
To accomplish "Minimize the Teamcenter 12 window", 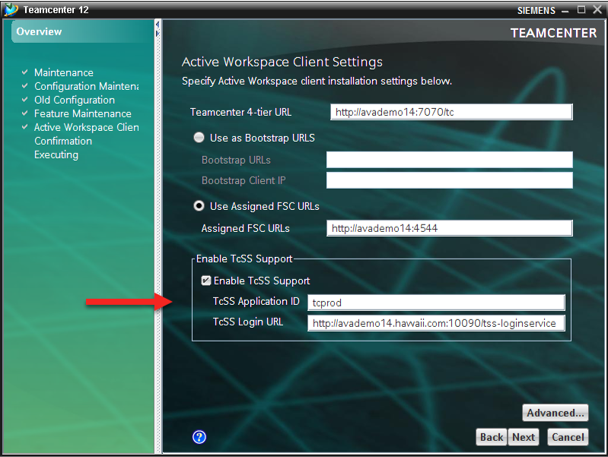I will pyautogui.click(x=565, y=10).
